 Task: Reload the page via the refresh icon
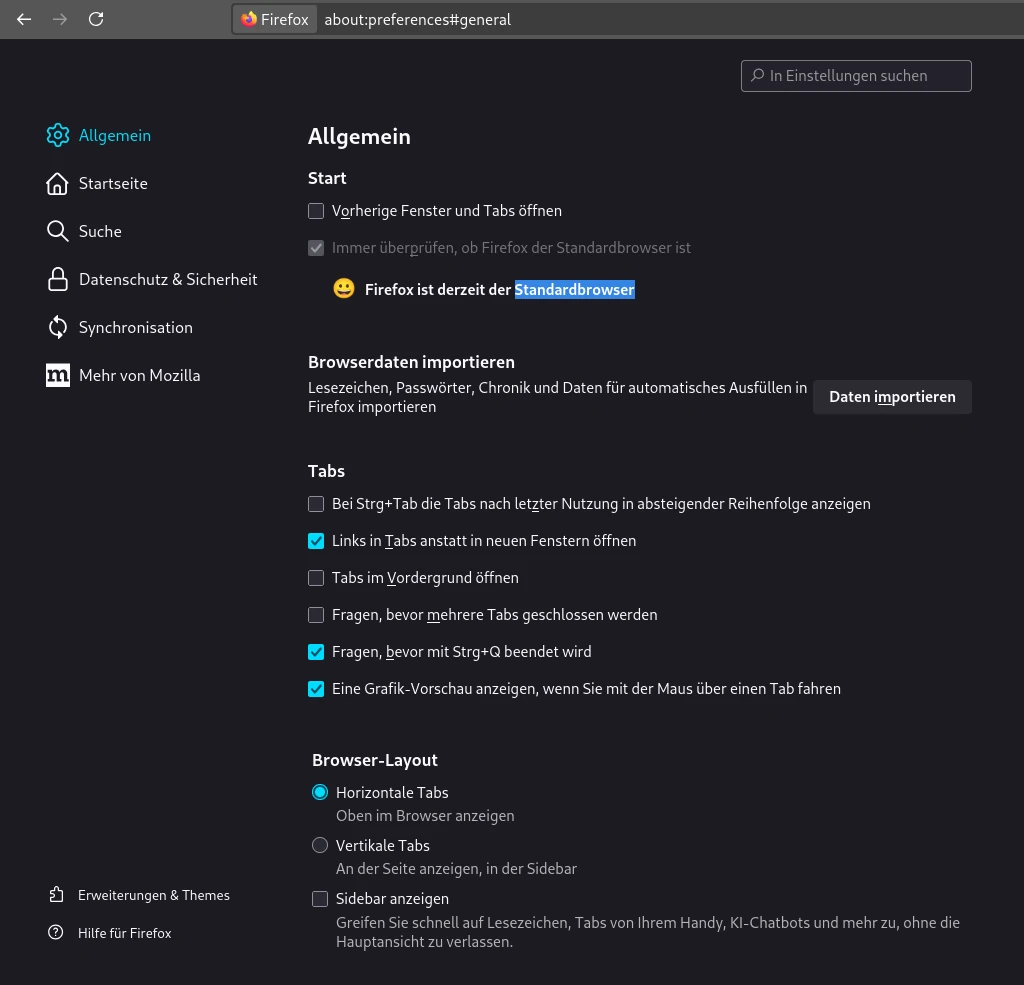[96, 19]
